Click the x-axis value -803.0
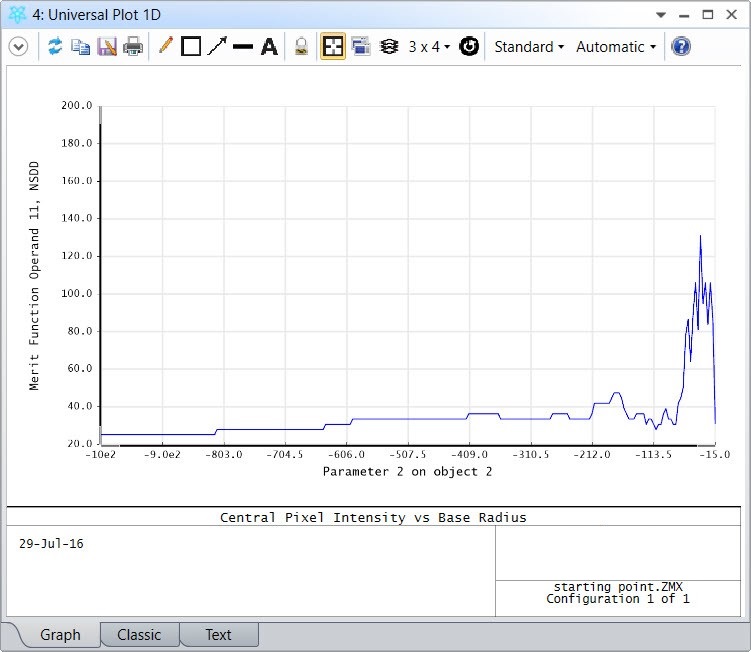The height and width of the screenshot is (652, 751). click(224, 455)
